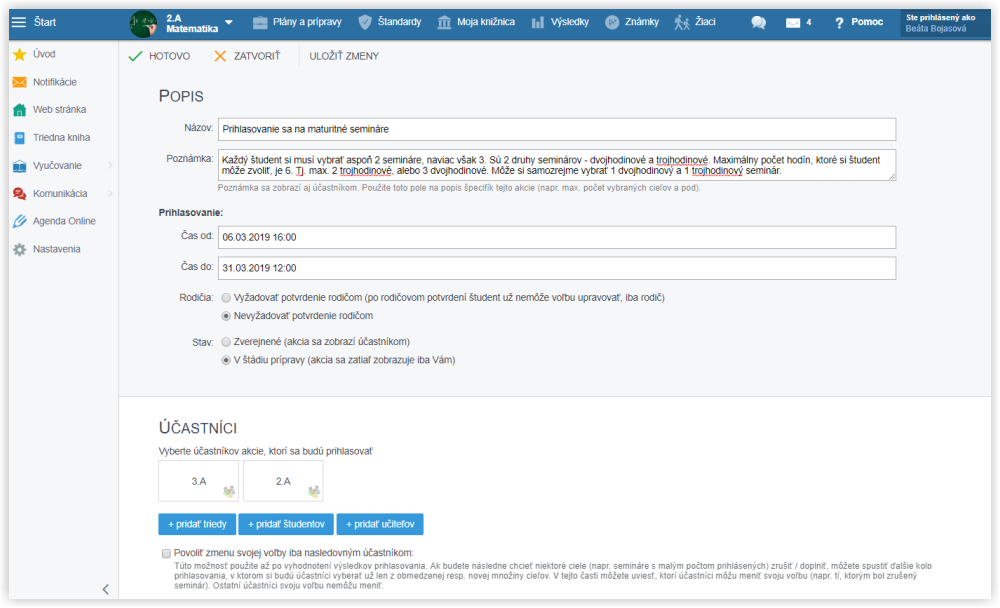Screen dimensions: 1000x608
Task: Open the Úvod sidebar item
Action: 44,54
